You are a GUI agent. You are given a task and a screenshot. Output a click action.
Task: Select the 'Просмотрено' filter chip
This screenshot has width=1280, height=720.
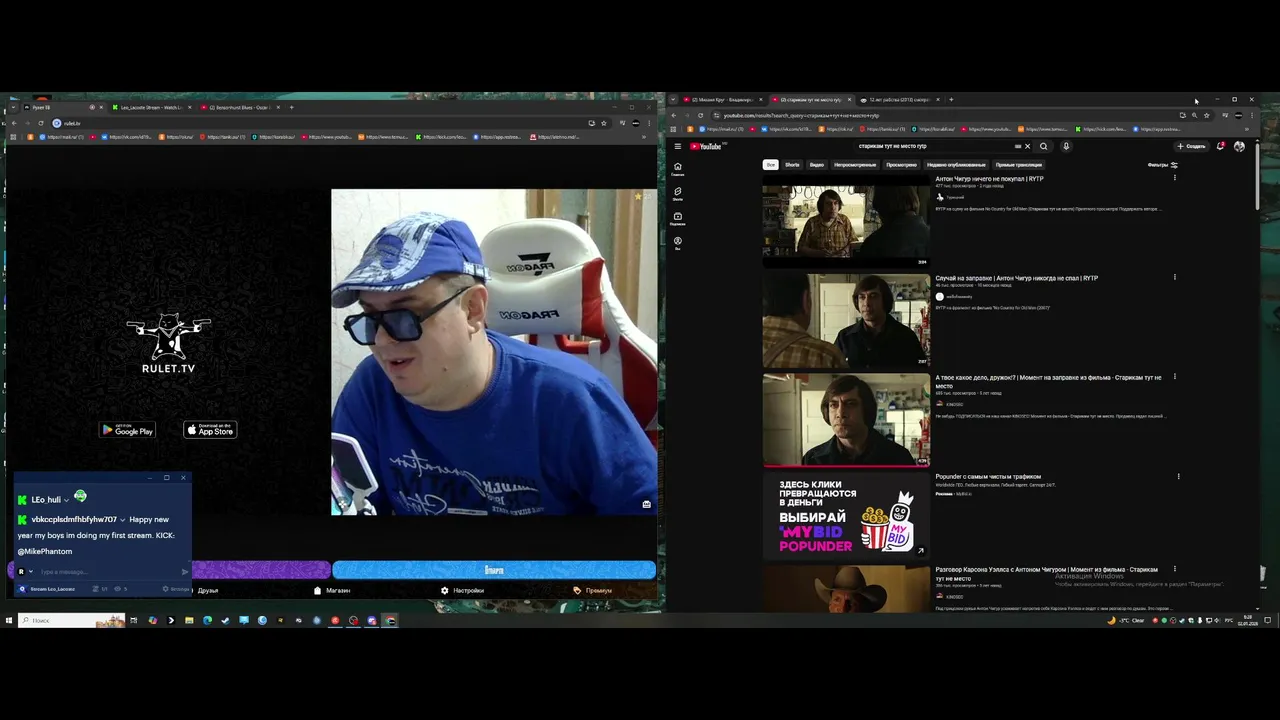point(901,165)
